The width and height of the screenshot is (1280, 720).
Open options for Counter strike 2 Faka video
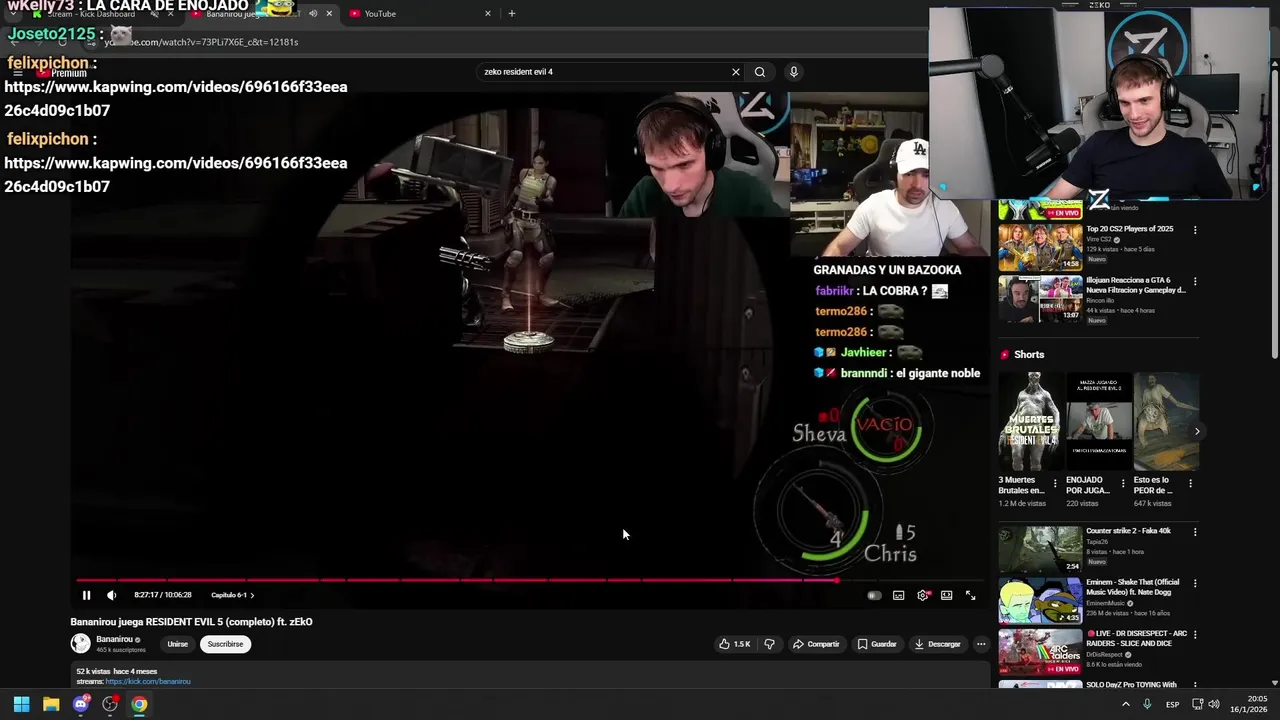(1195, 532)
